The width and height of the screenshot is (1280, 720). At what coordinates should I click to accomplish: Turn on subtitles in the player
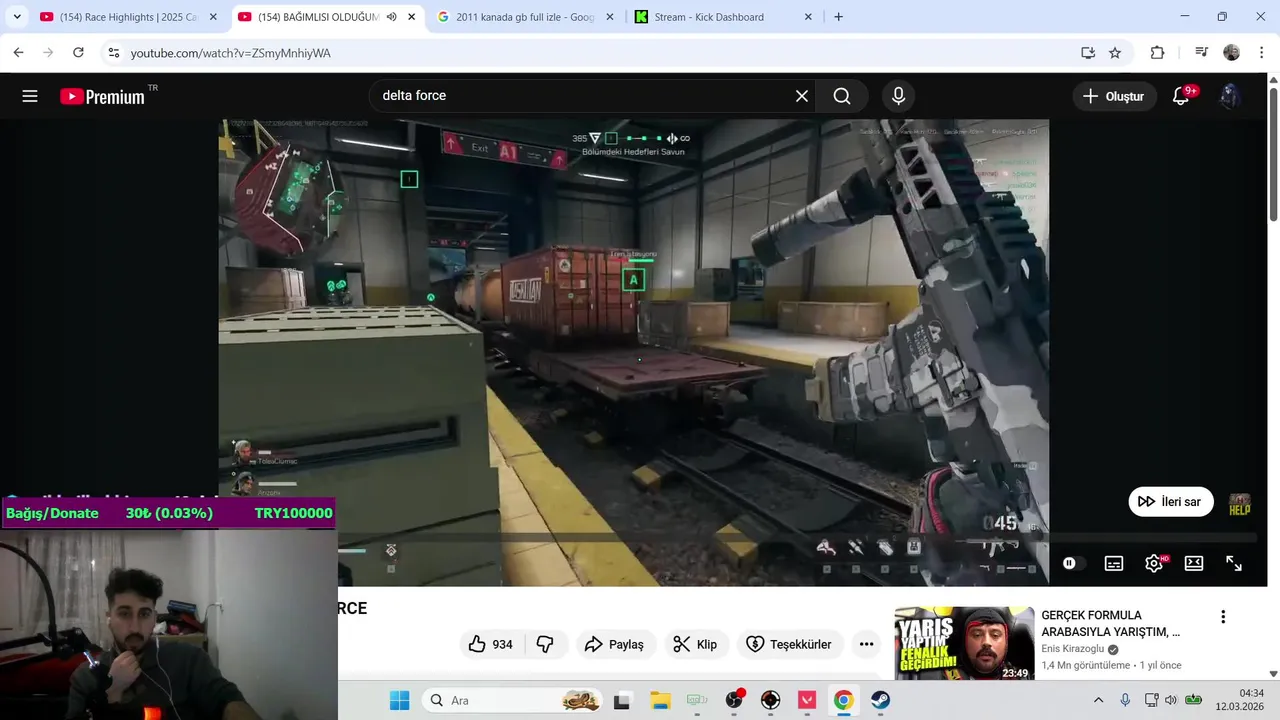point(1114,563)
